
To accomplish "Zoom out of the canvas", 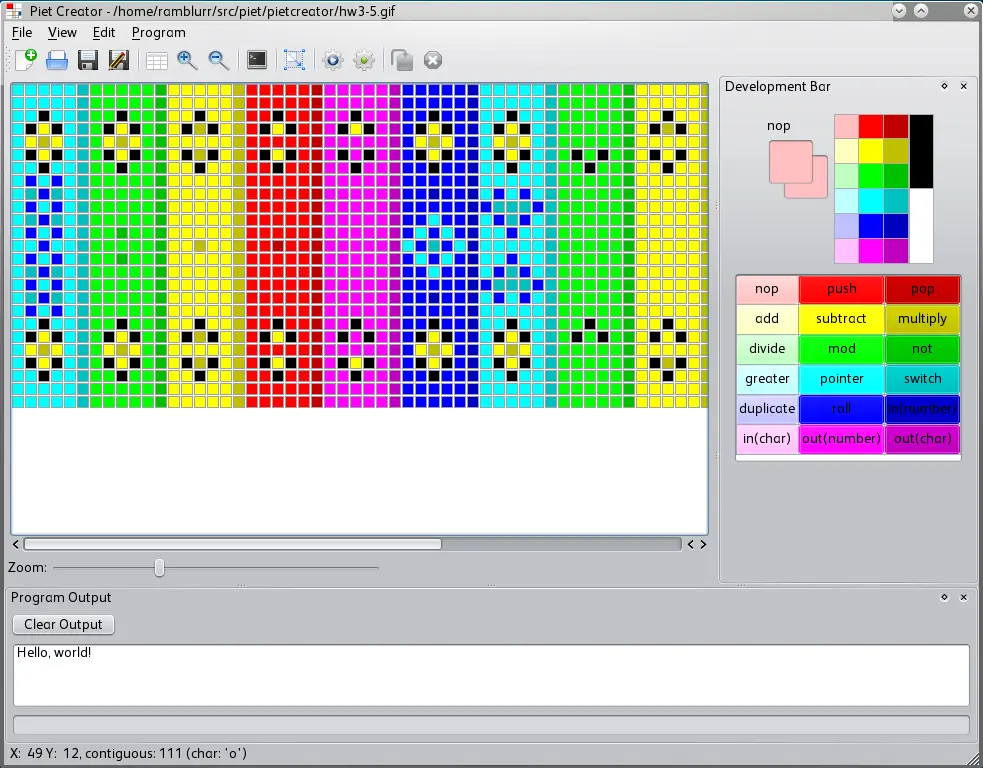I will pyautogui.click(x=218, y=60).
